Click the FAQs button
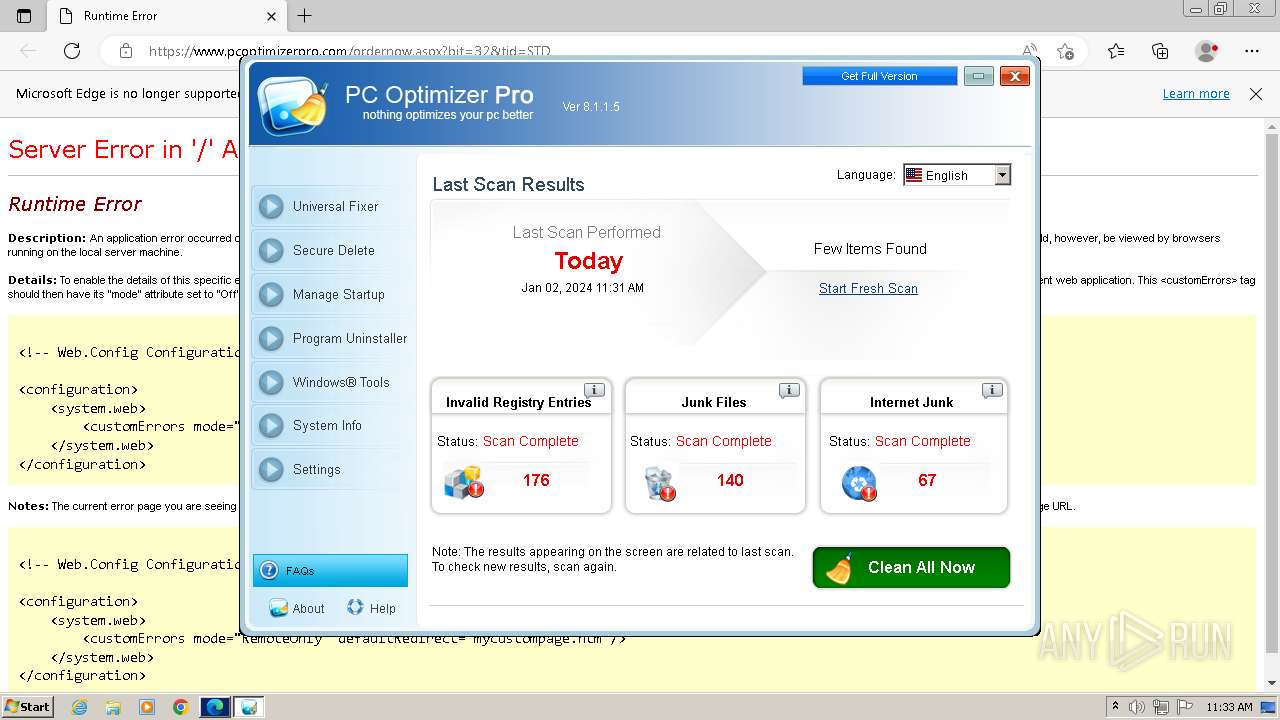Viewport: 1280px width, 720px height. pyautogui.click(x=330, y=570)
